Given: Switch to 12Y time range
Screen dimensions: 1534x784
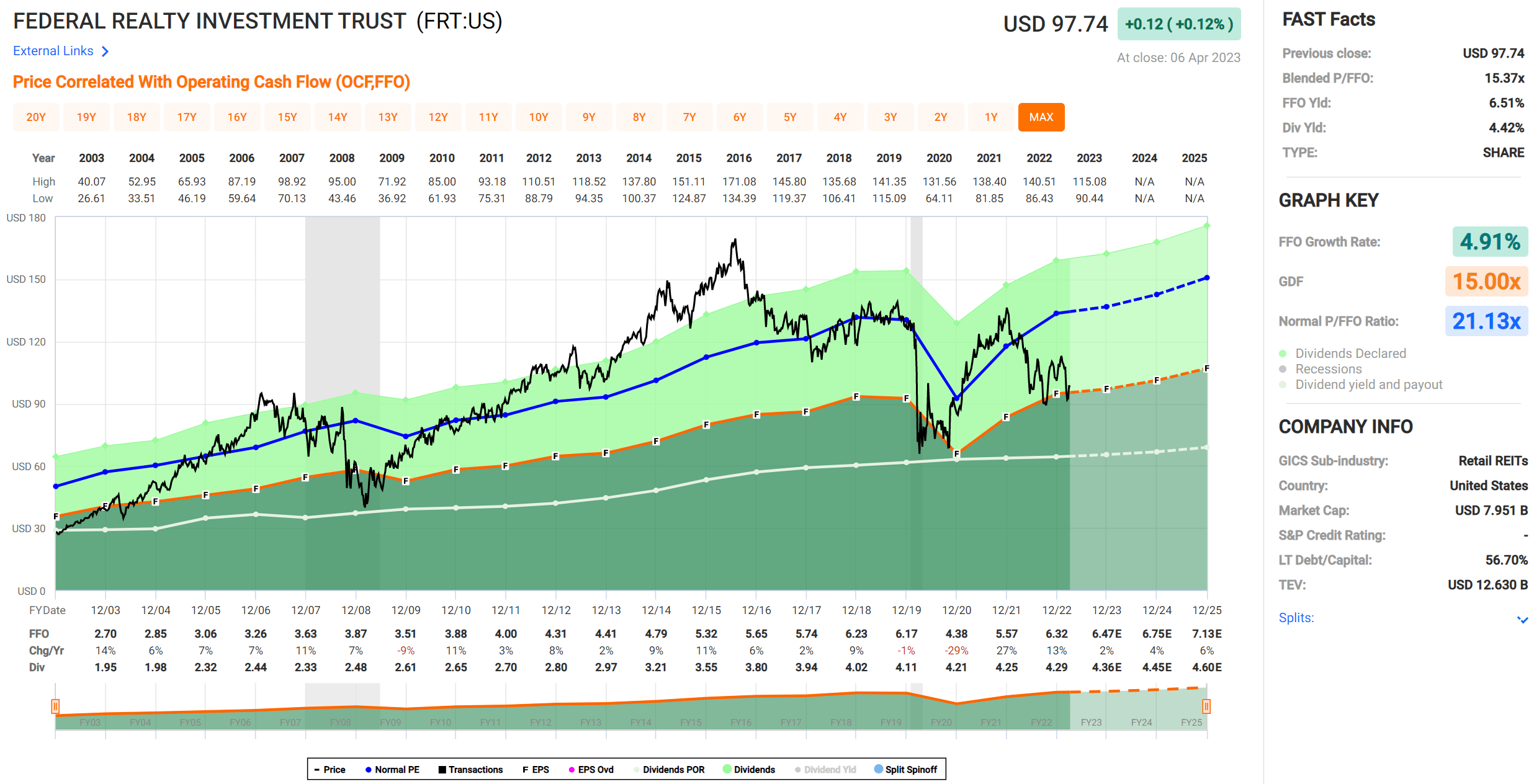Looking at the screenshot, I should tap(438, 117).
